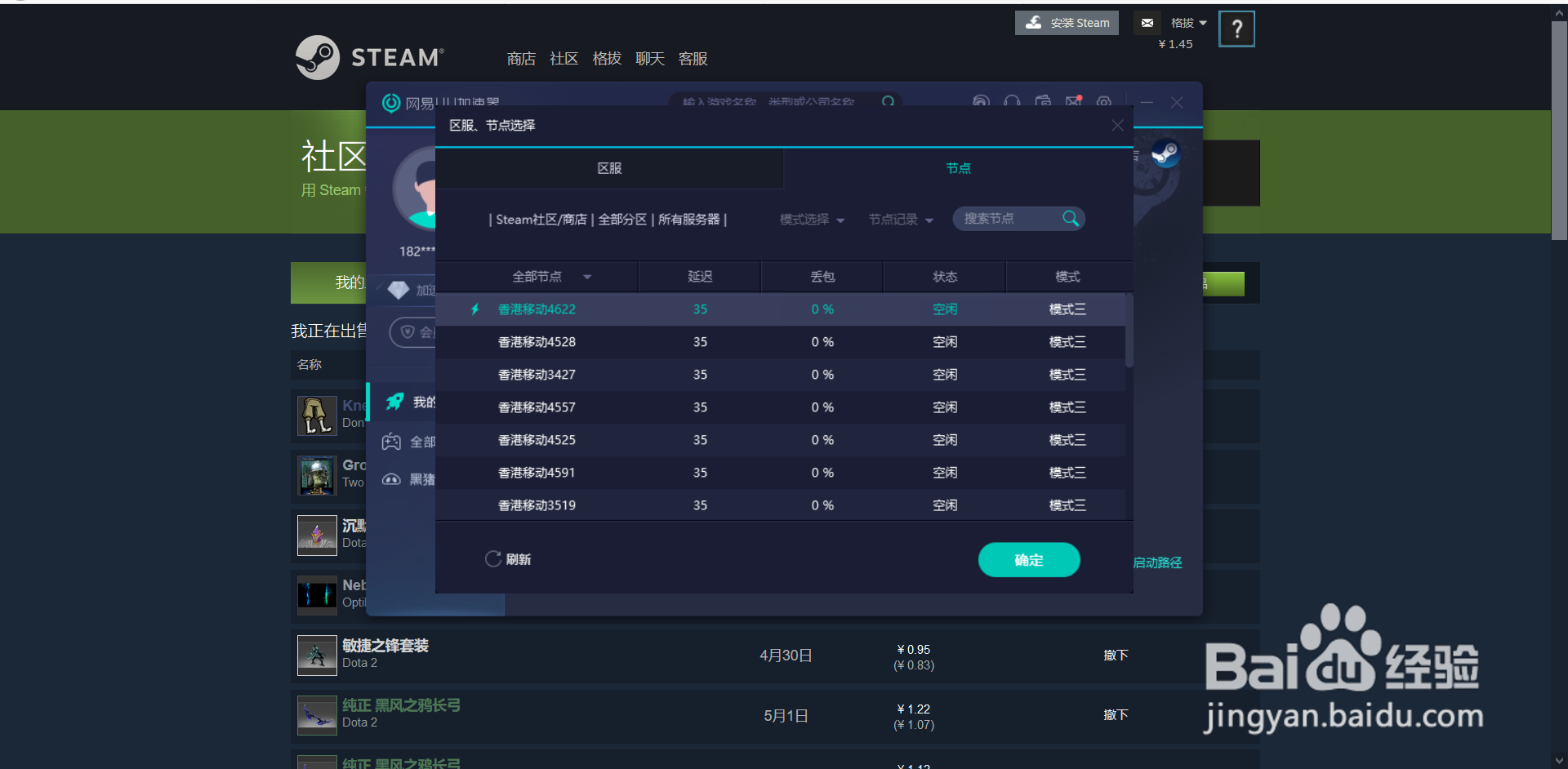Click the shield member icon in UU window

(x=408, y=332)
